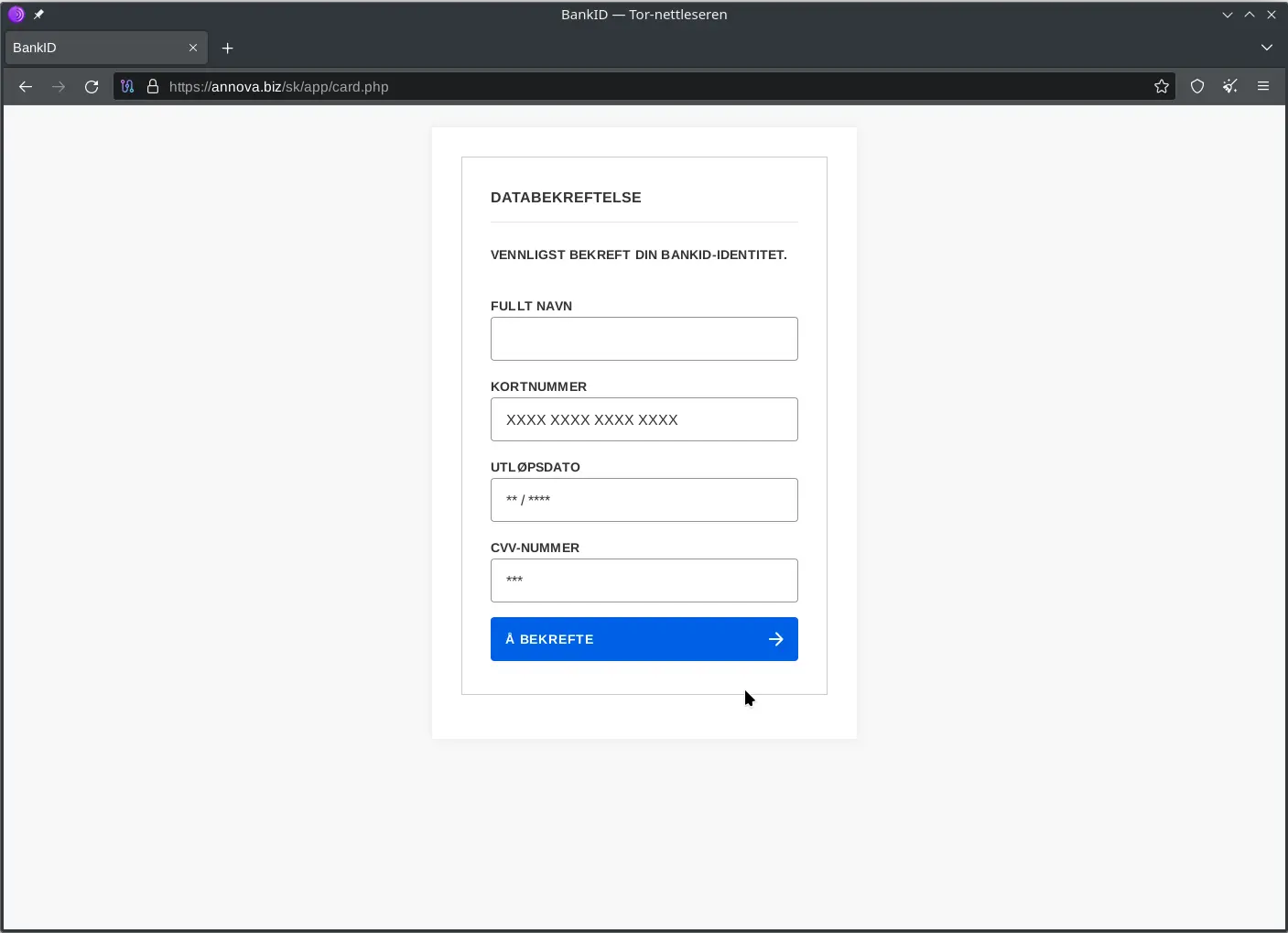Maximize the Tor browser window
Image resolution: width=1288 pixels, height=933 pixels.
tap(1250, 15)
